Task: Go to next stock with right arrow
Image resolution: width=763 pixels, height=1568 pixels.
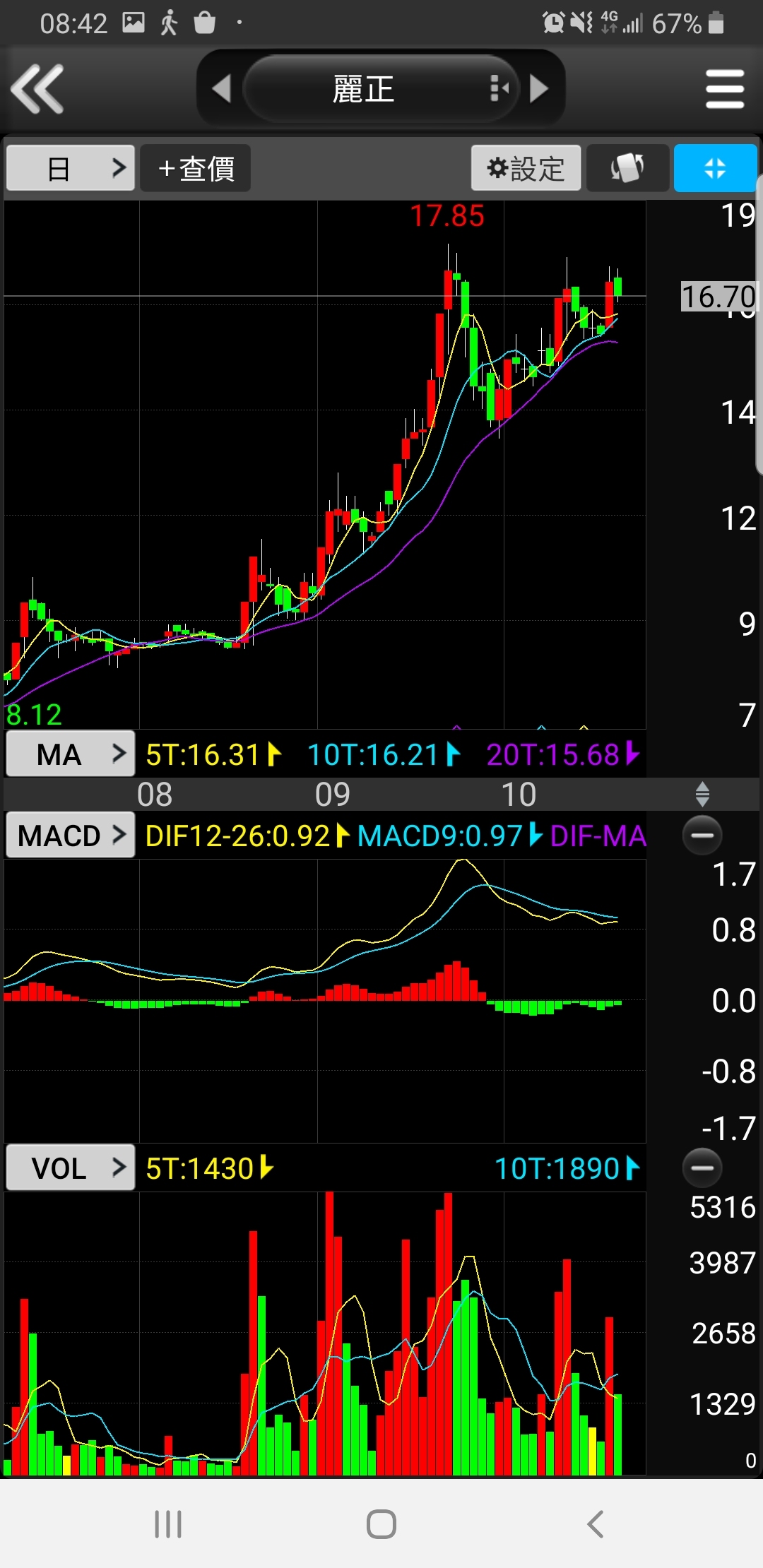Action: 540,89
